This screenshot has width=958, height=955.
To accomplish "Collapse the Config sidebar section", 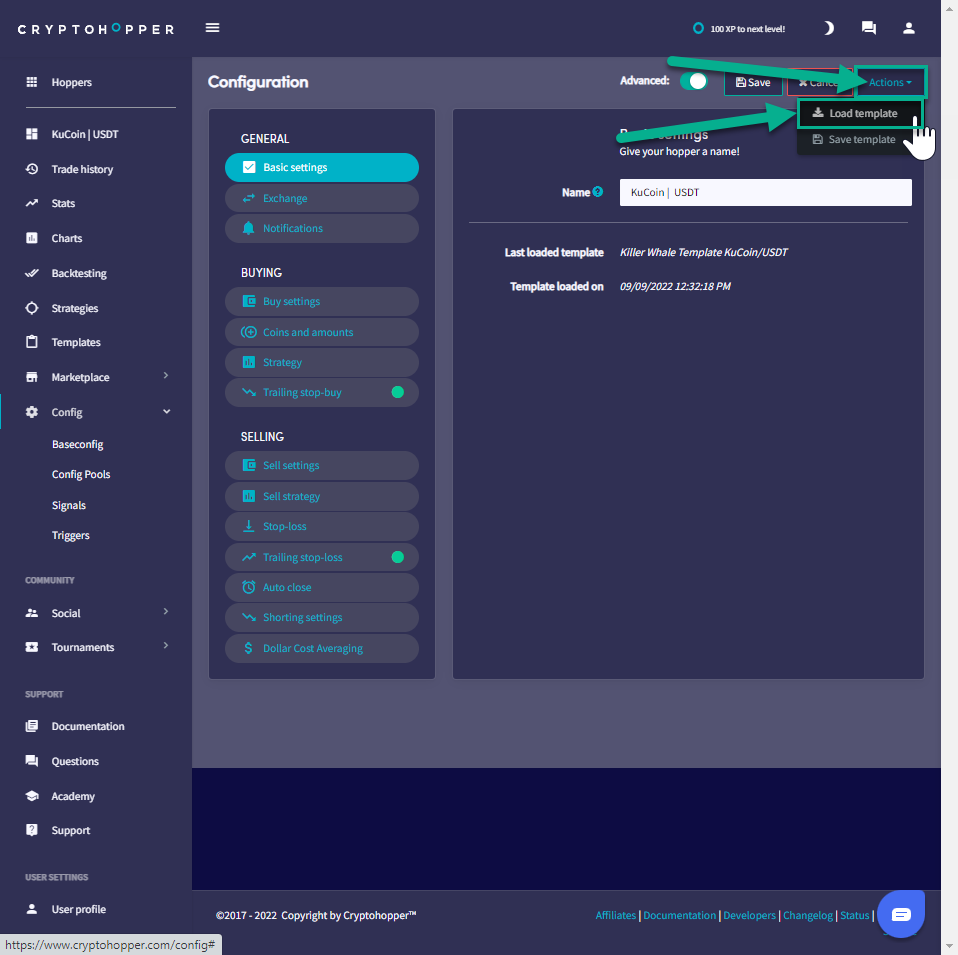I will [166, 412].
